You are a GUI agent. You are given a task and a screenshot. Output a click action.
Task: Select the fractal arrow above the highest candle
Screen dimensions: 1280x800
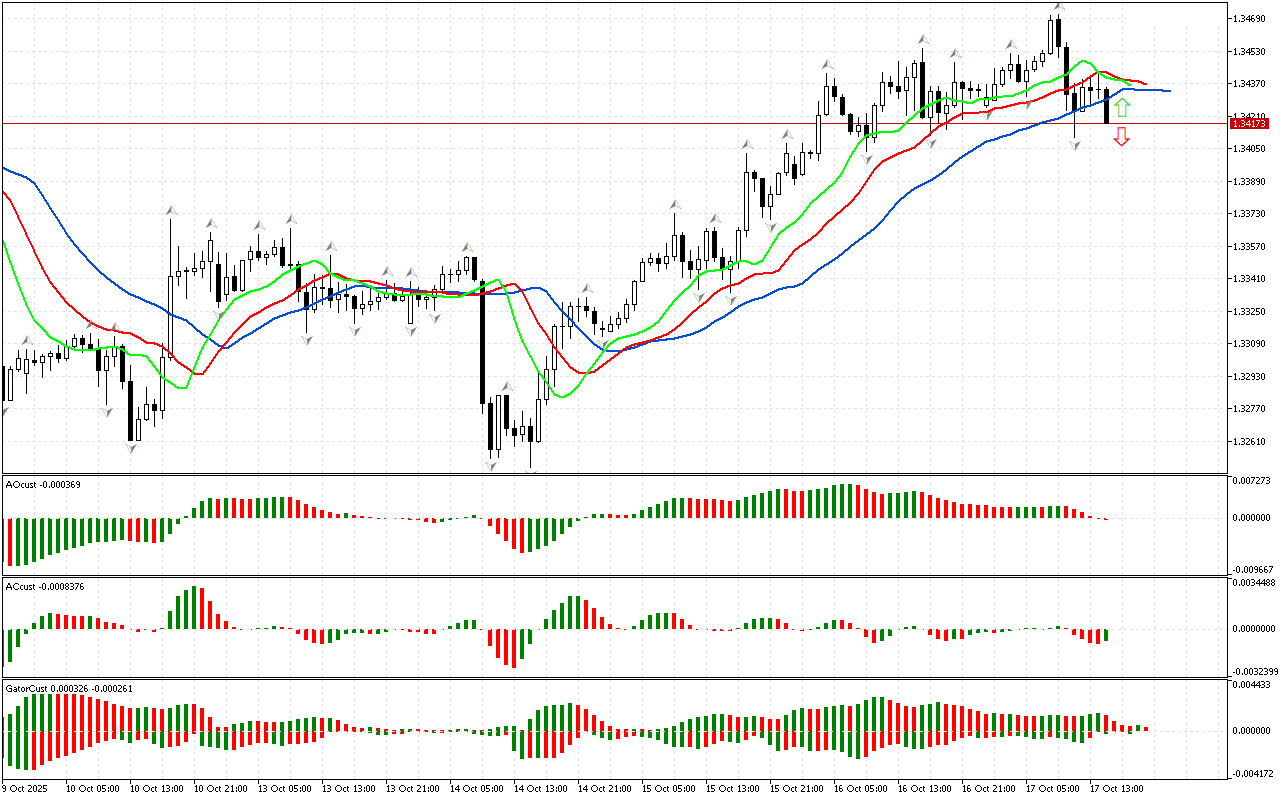tap(1057, 8)
